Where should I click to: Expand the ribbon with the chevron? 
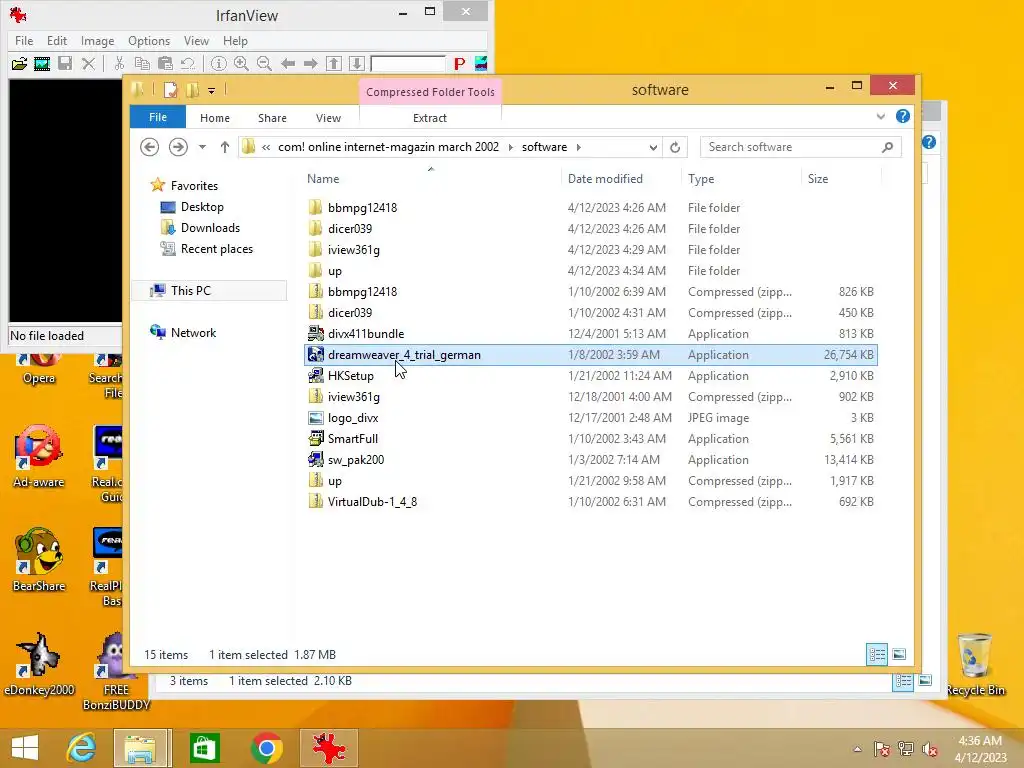881,117
